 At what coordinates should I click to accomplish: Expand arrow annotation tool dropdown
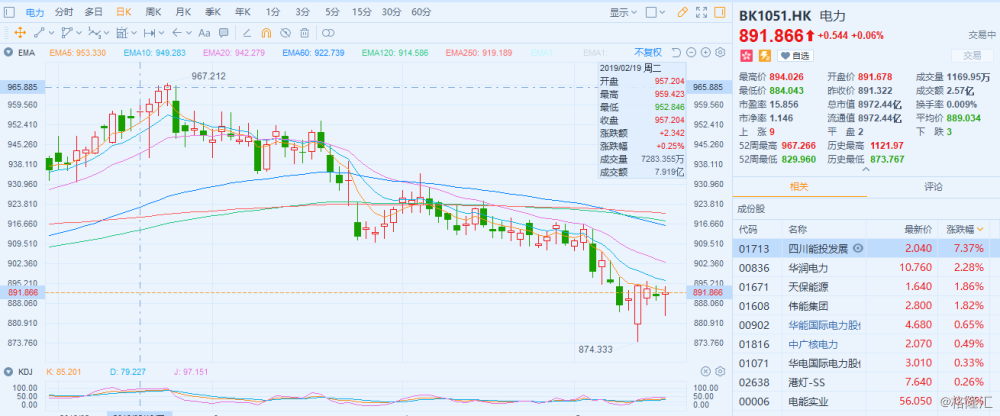189,33
